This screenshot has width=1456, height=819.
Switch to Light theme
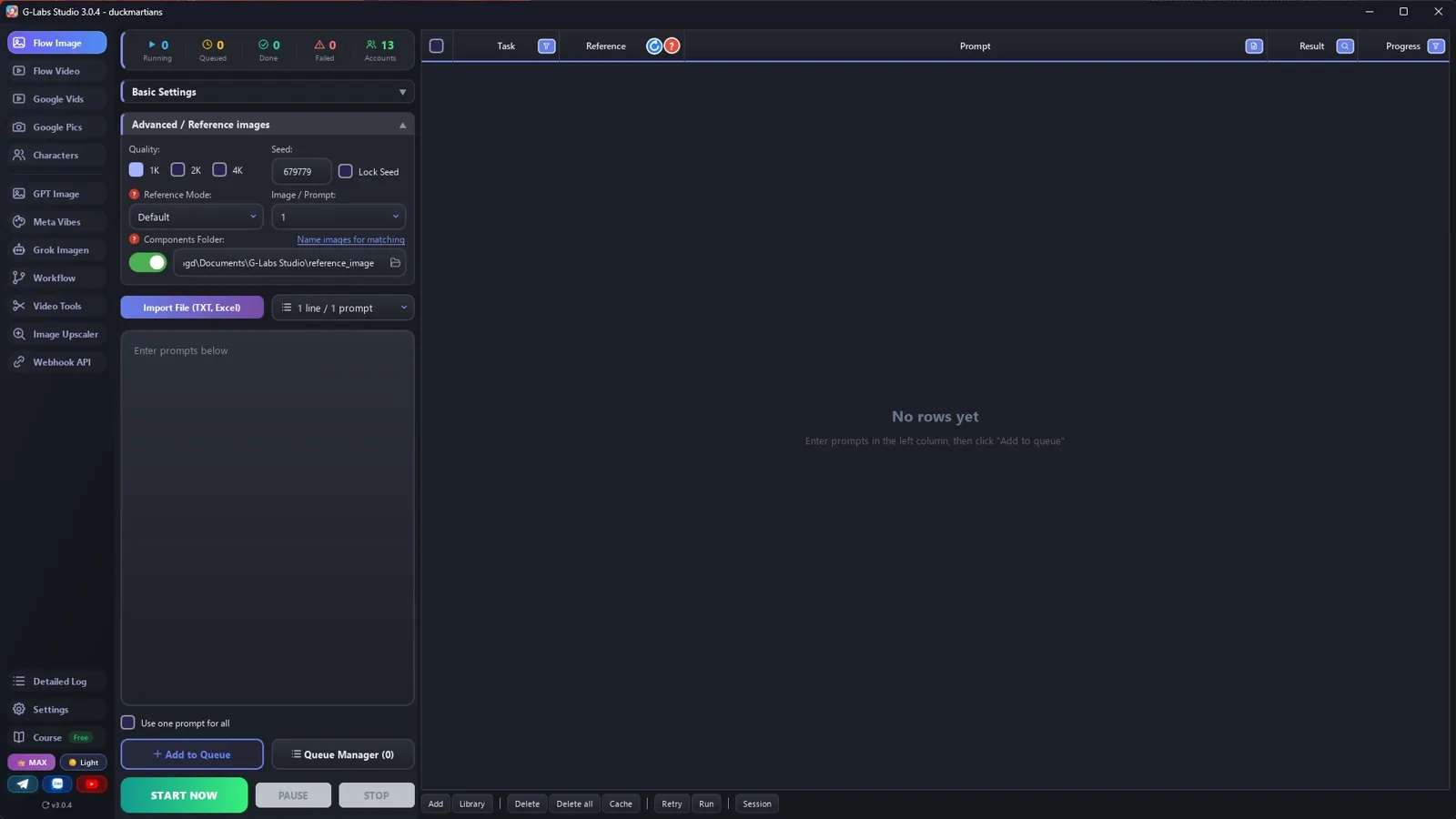[x=84, y=763]
